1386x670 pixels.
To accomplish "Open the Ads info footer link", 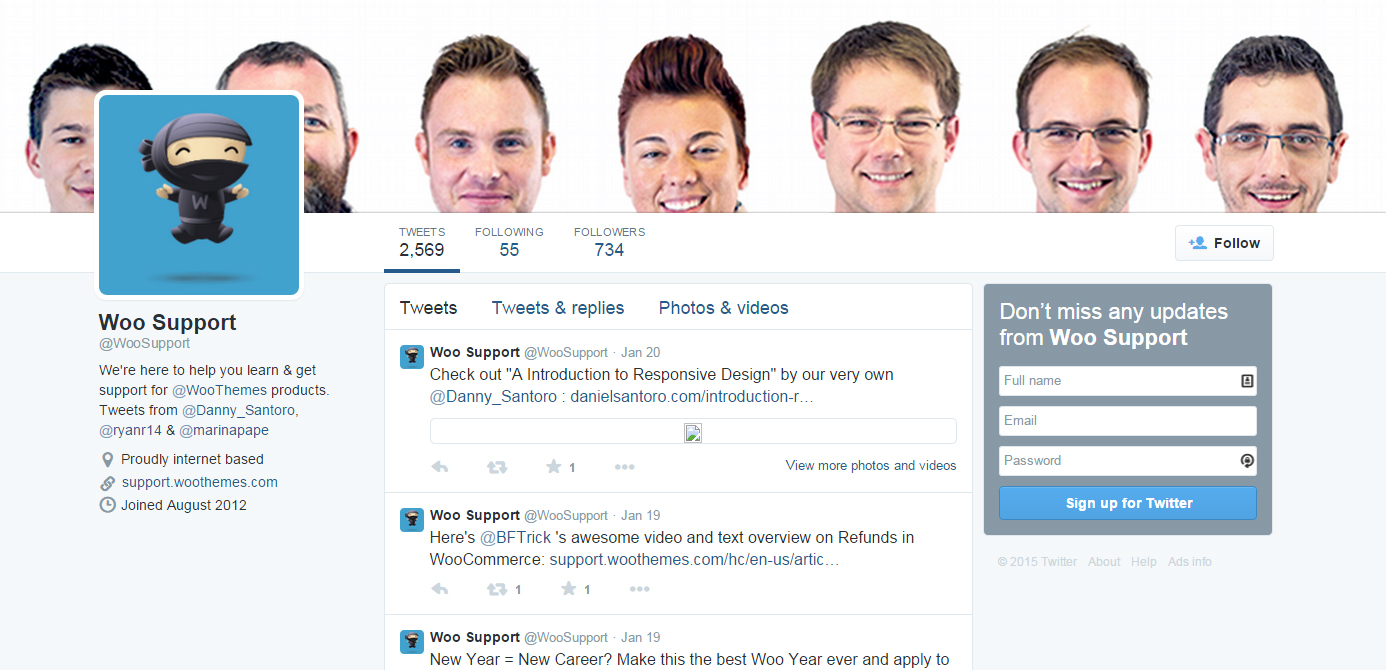I will click(x=1190, y=562).
